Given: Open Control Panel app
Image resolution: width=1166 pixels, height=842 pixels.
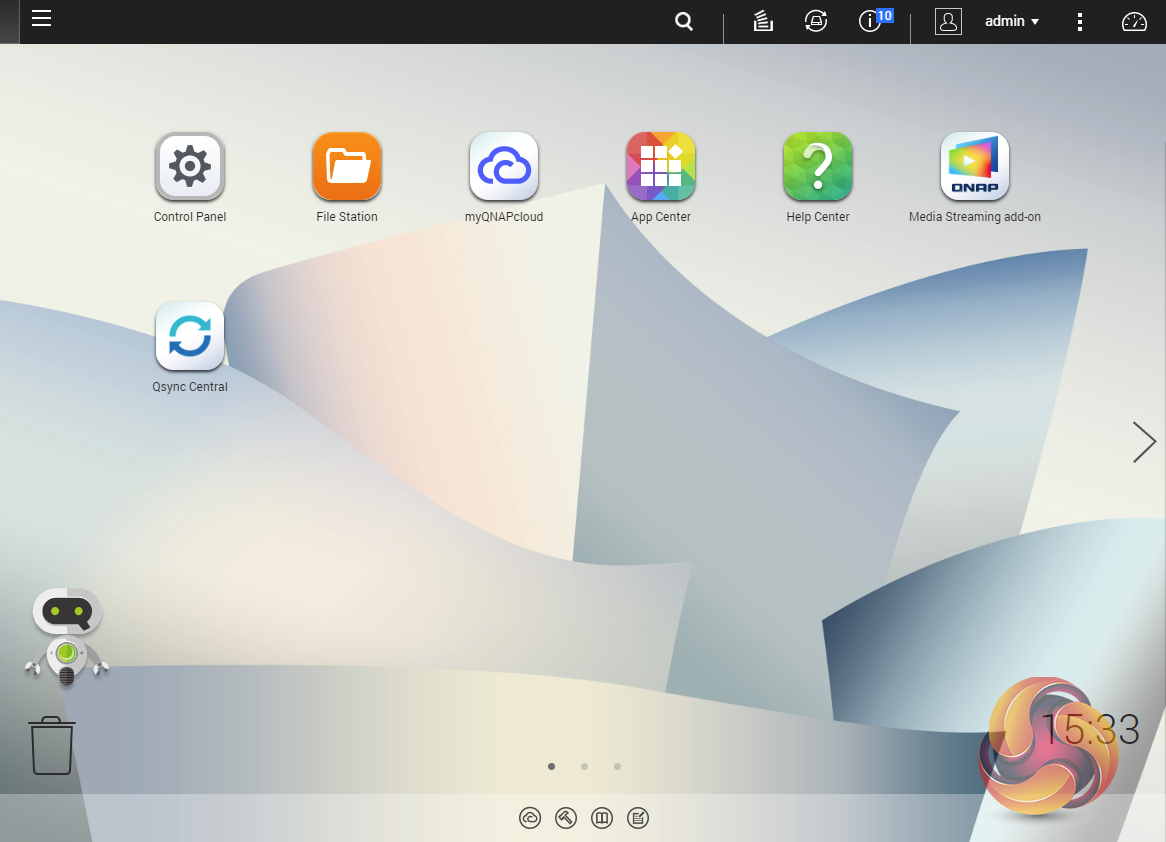Looking at the screenshot, I should 190,167.
